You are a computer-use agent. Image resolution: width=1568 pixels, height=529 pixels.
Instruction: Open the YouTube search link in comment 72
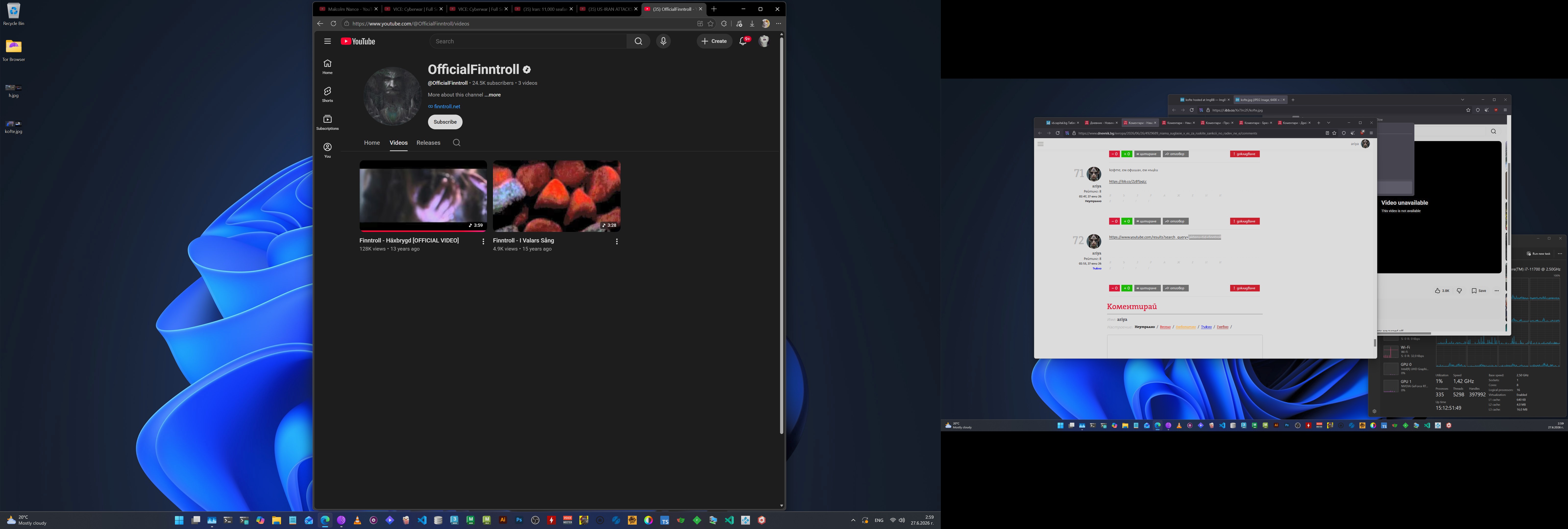1165,237
